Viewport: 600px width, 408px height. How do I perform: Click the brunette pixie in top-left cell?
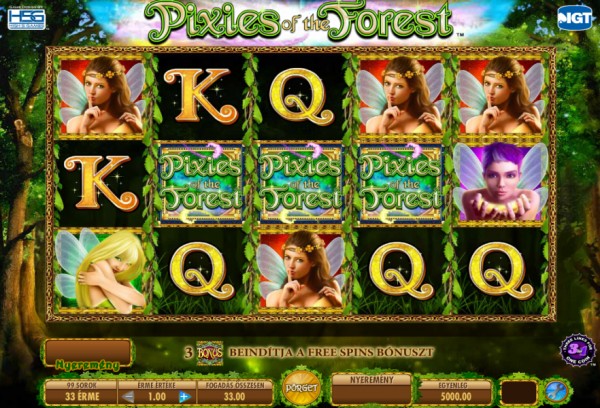[x=101, y=96]
